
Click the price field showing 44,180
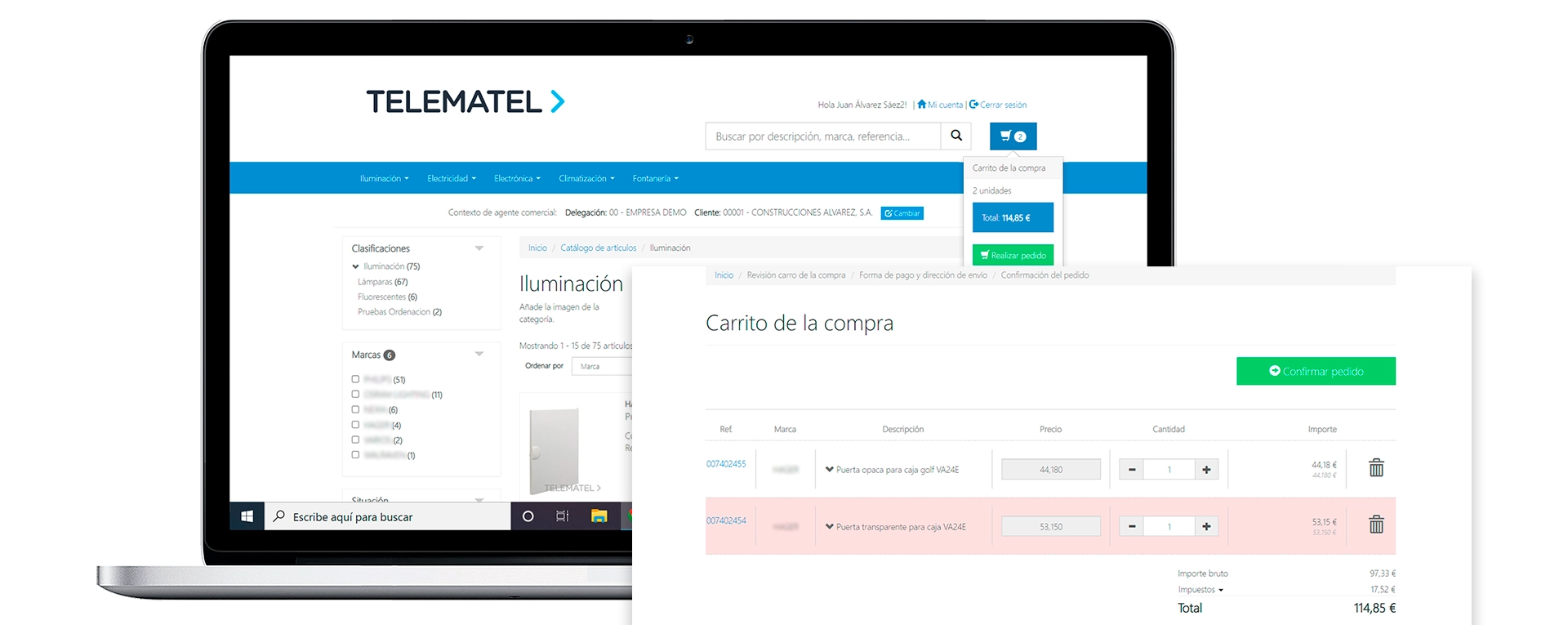click(1051, 469)
